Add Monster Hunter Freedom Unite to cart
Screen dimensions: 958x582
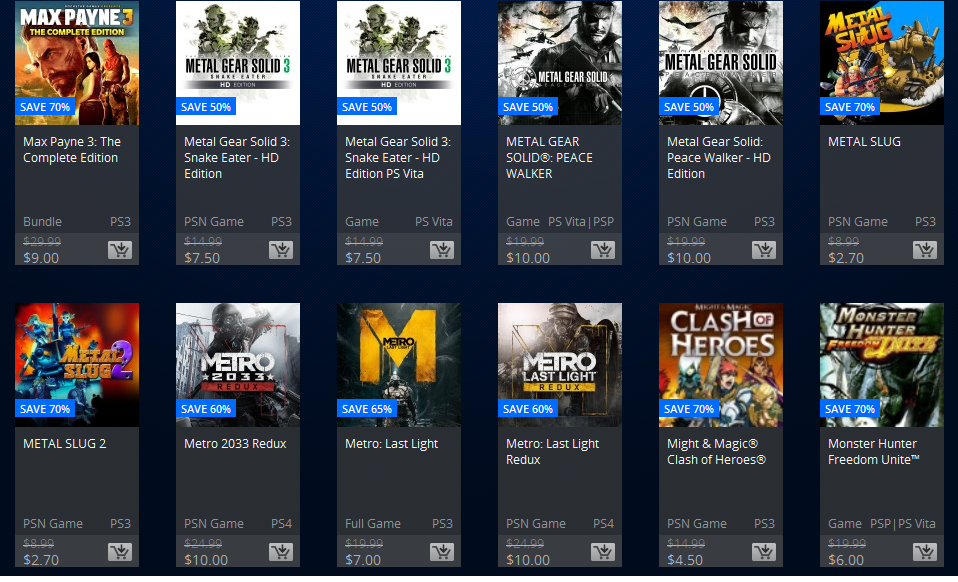coord(925,552)
